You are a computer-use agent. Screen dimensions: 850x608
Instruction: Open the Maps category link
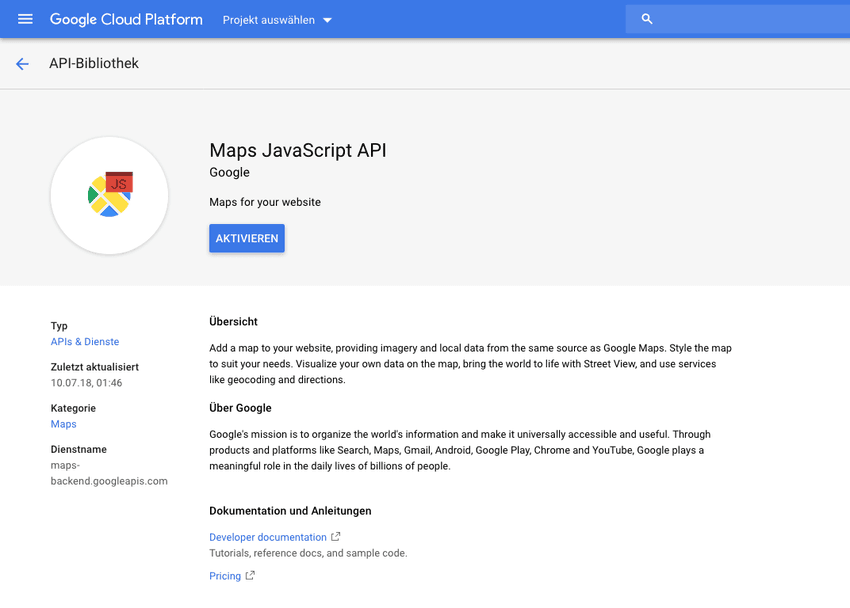tap(63, 424)
